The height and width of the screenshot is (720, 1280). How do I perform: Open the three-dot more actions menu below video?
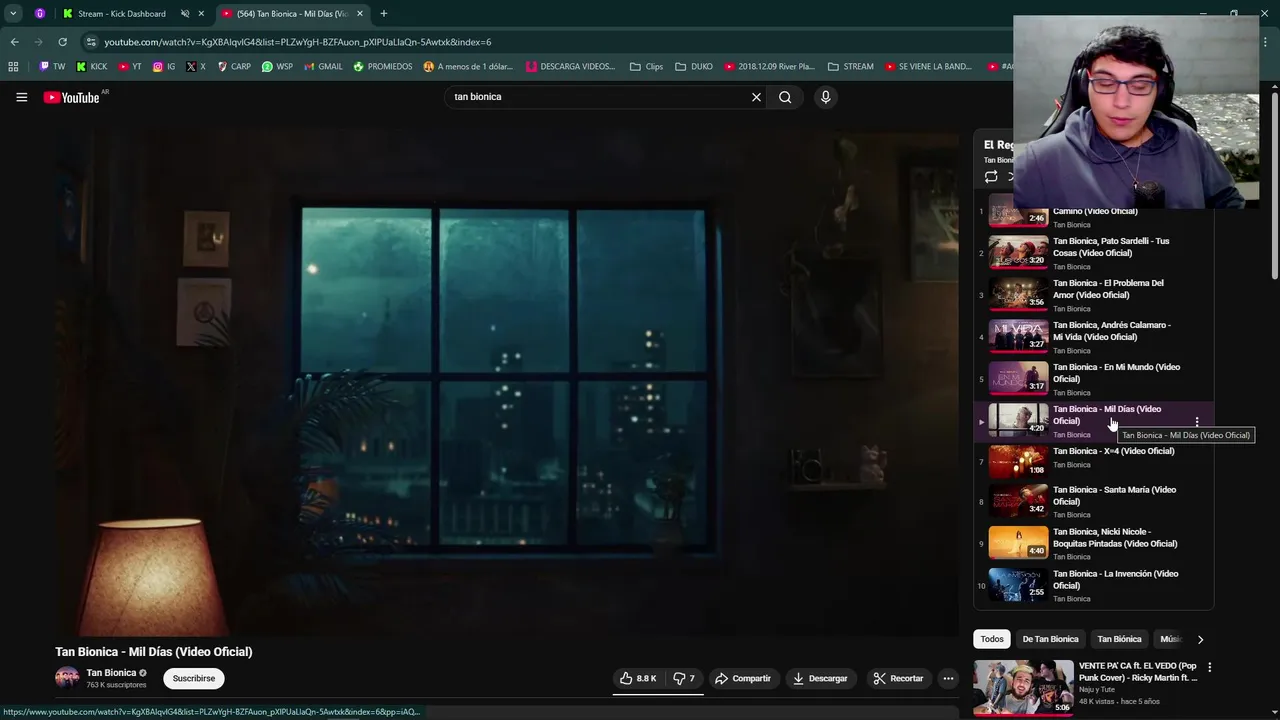coord(948,678)
